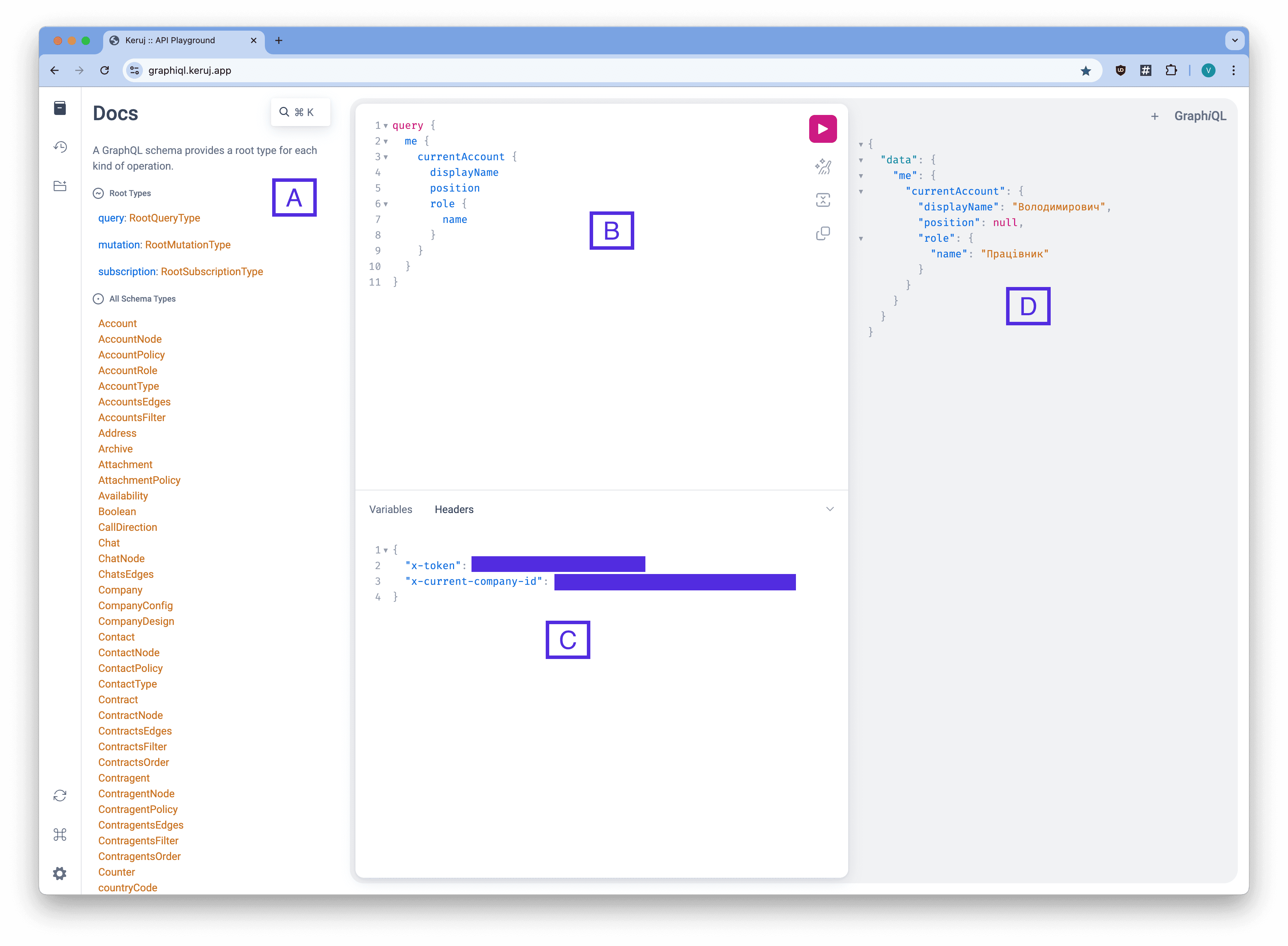Close the Keruj API Playground tab
The height and width of the screenshot is (946, 1288).
pos(253,40)
